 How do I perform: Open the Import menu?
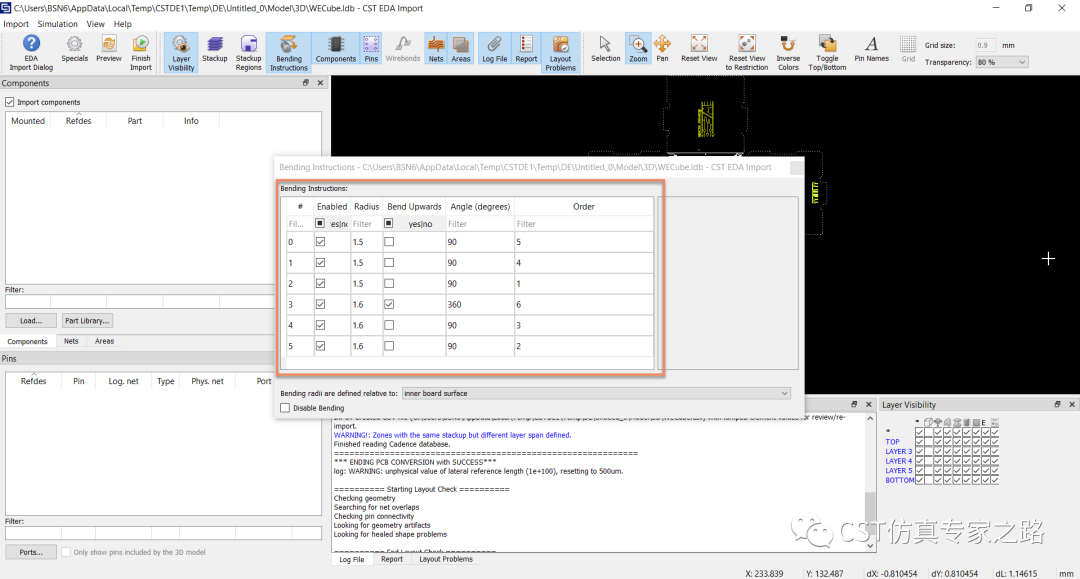(x=16, y=24)
